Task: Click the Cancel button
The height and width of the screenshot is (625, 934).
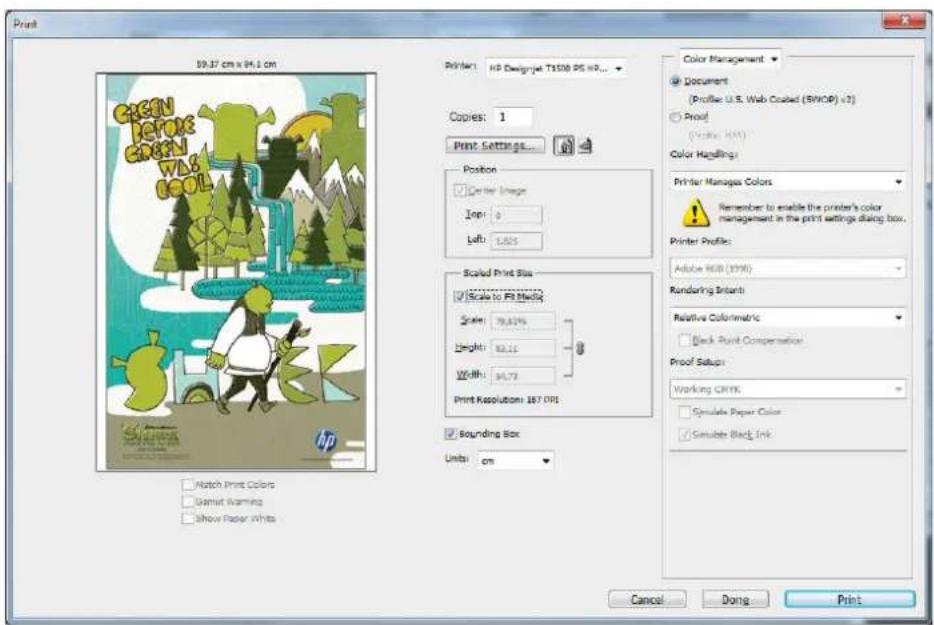Action: tap(647, 599)
